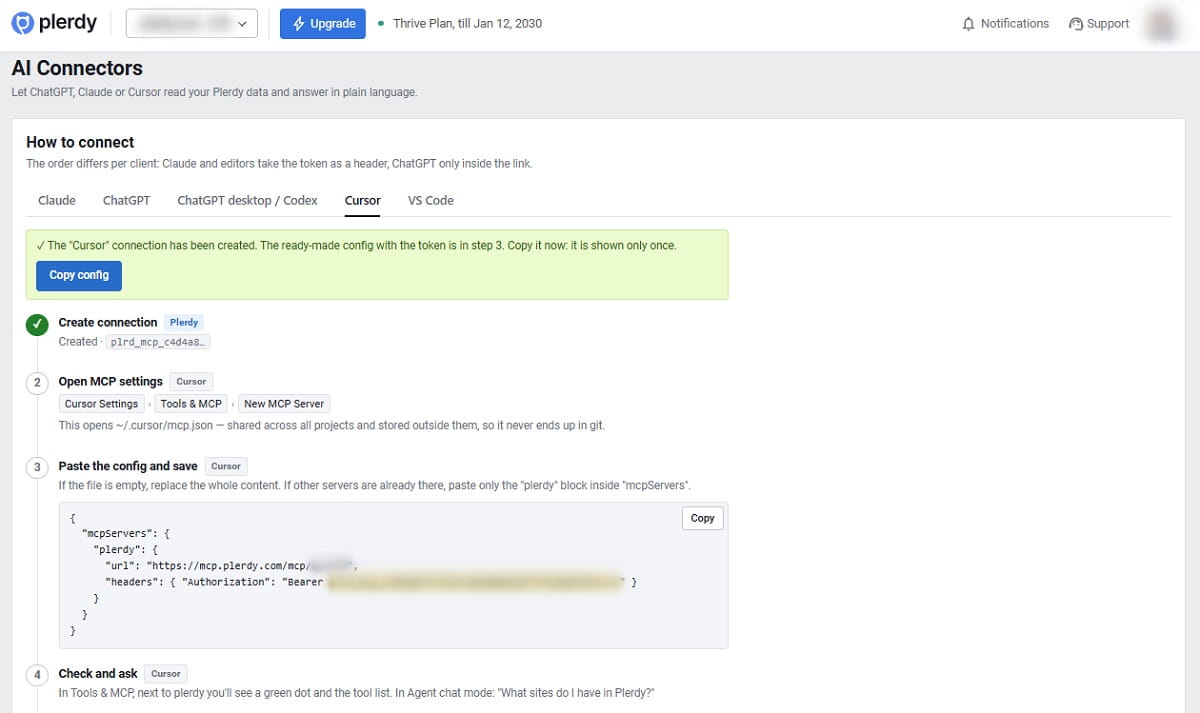The width and height of the screenshot is (1200, 713).
Task: Click the Cursor badge beside Open MCP settings
Action: click(x=191, y=381)
